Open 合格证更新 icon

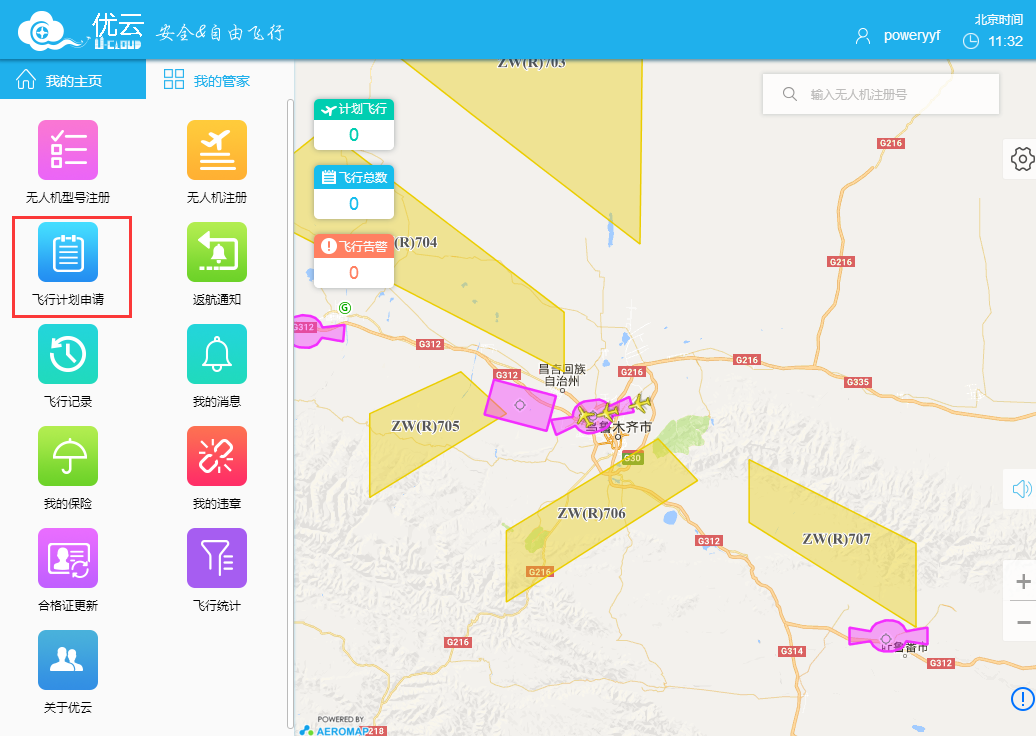pos(68,558)
